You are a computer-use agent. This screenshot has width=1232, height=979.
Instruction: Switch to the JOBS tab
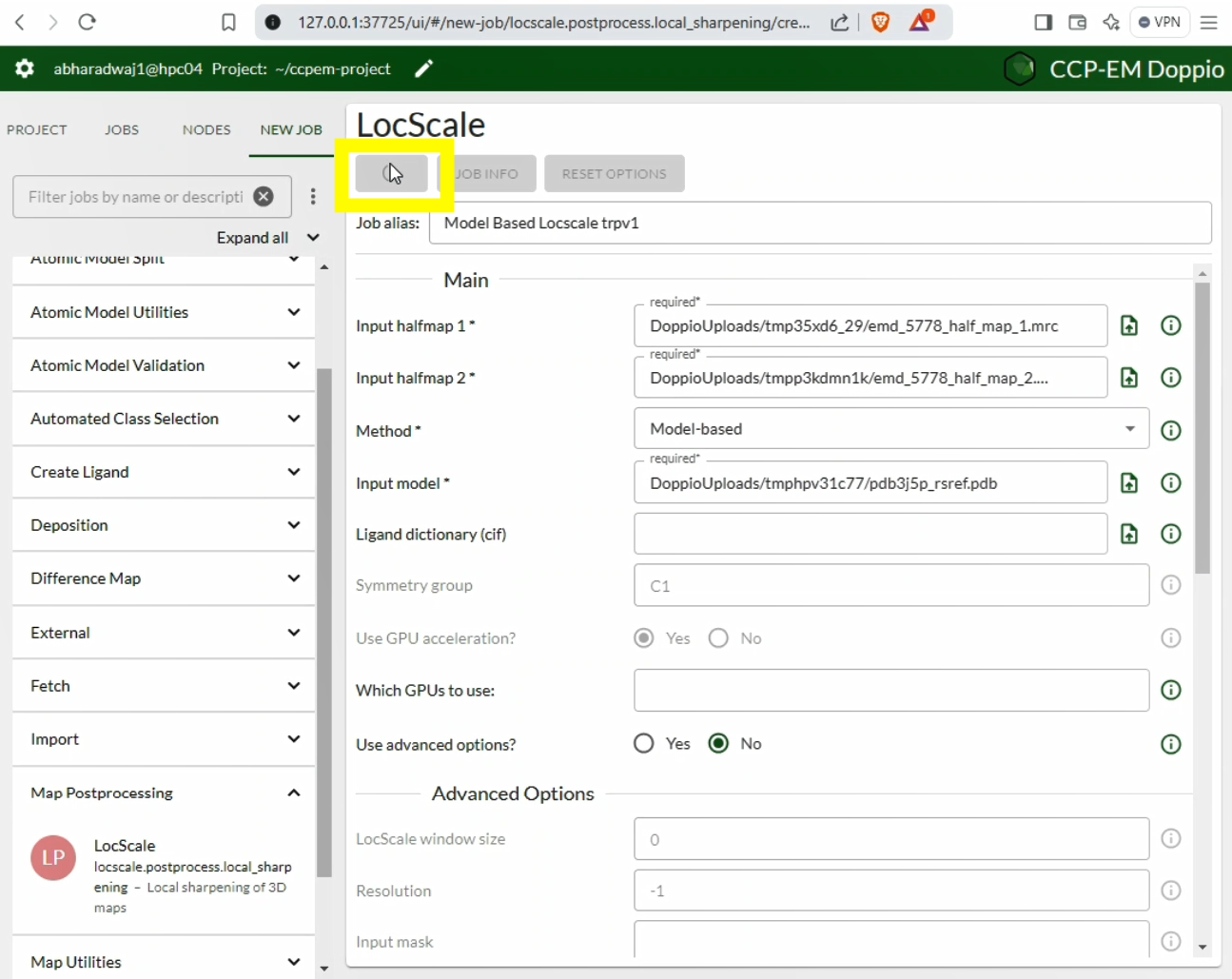[122, 129]
